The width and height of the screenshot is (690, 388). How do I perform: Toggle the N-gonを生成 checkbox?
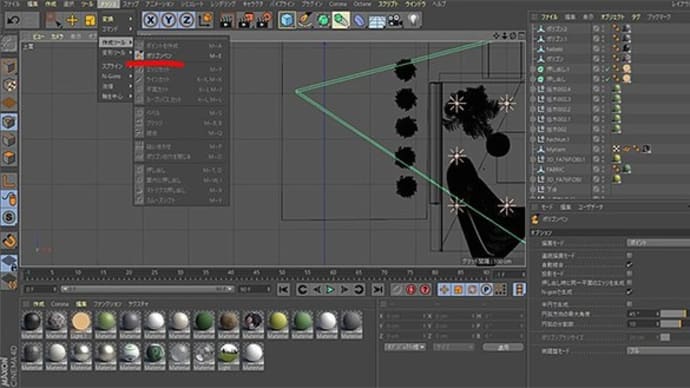tap(629, 292)
